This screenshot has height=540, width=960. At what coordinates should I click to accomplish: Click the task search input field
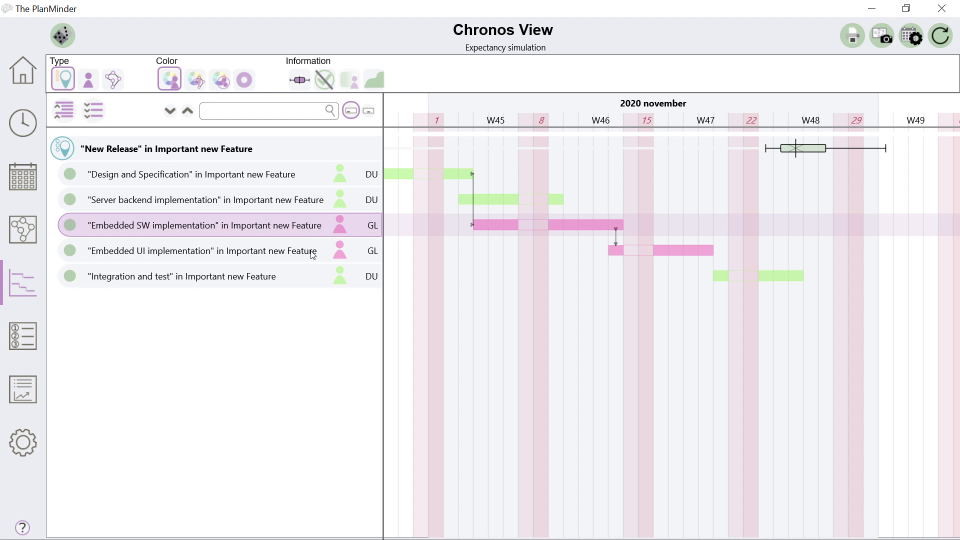click(262, 111)
